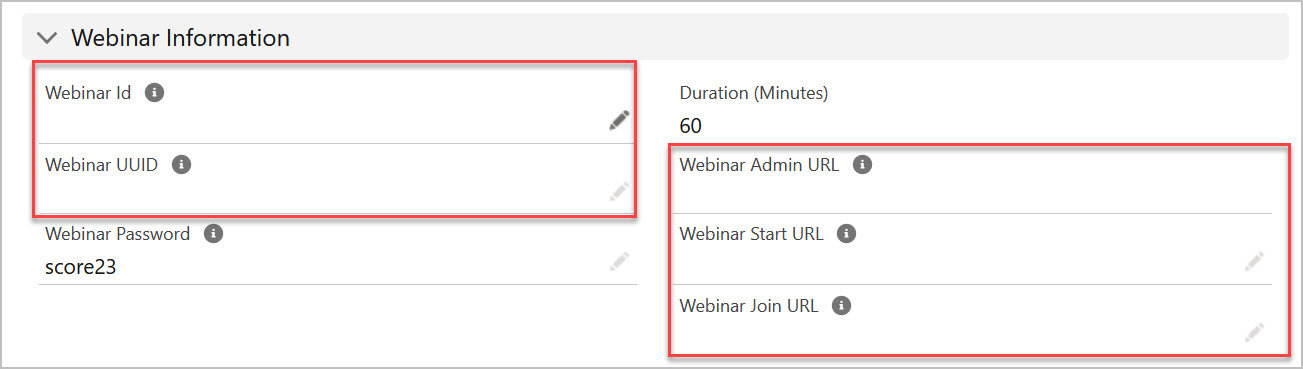The image size is (1303, 369).
Task: Edit Webinar UUID with the pencil icon
Action: 620,191
